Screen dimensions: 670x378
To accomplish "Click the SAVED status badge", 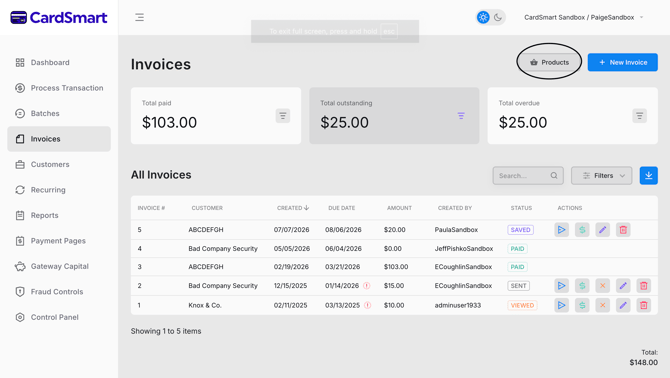I will pos(520,230).
